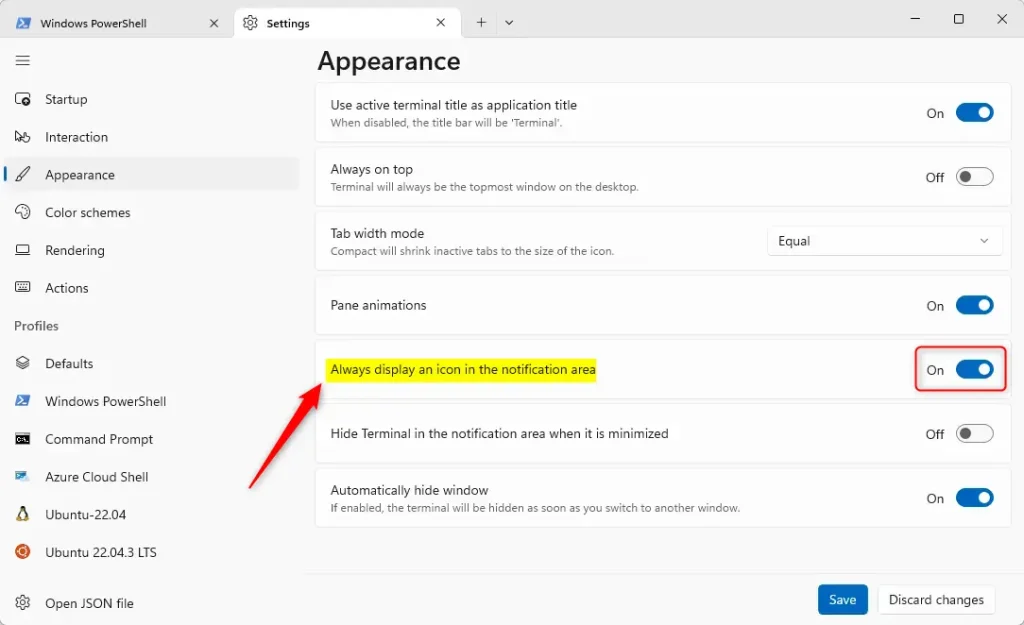Viewport: 1024px width, 625px height.
Task: Close the Settings tab
Action: coord(441,23)
